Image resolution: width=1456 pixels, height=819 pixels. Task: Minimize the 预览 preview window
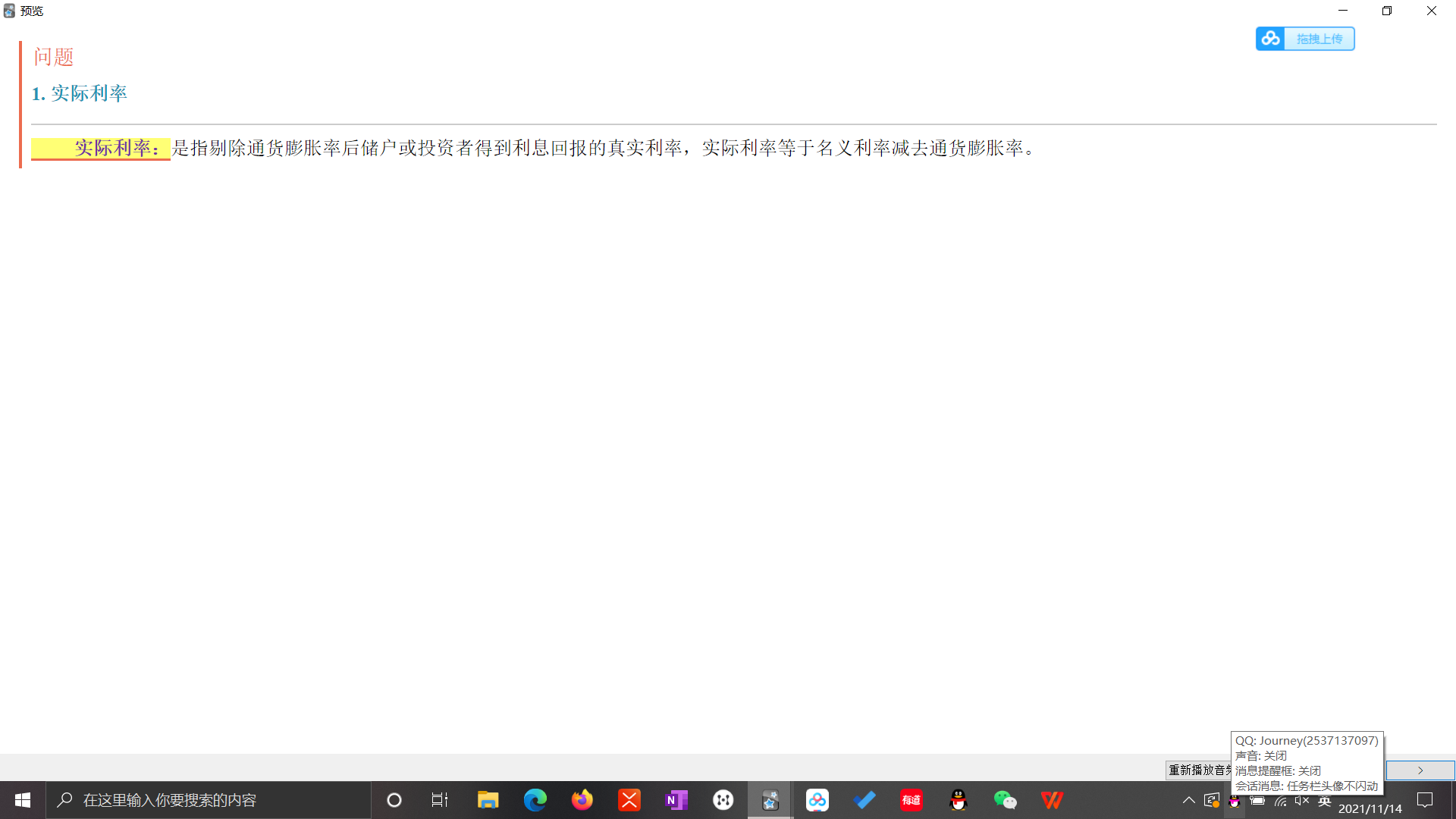click(x=1343, y=11)
